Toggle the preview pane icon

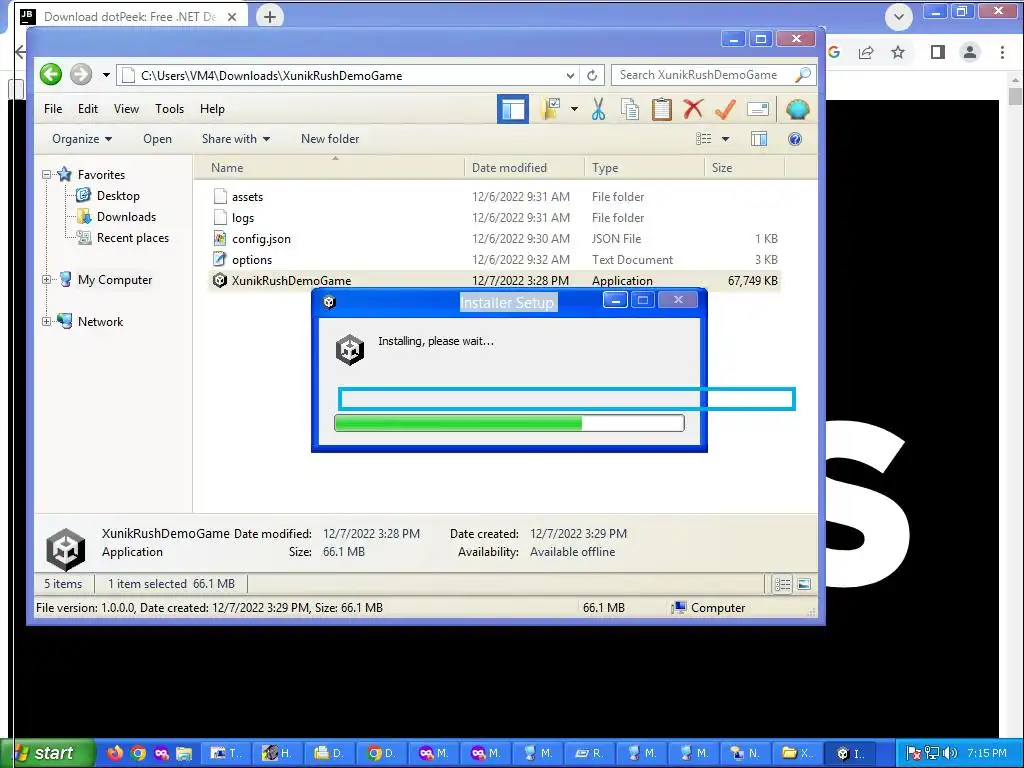(759, 139)
